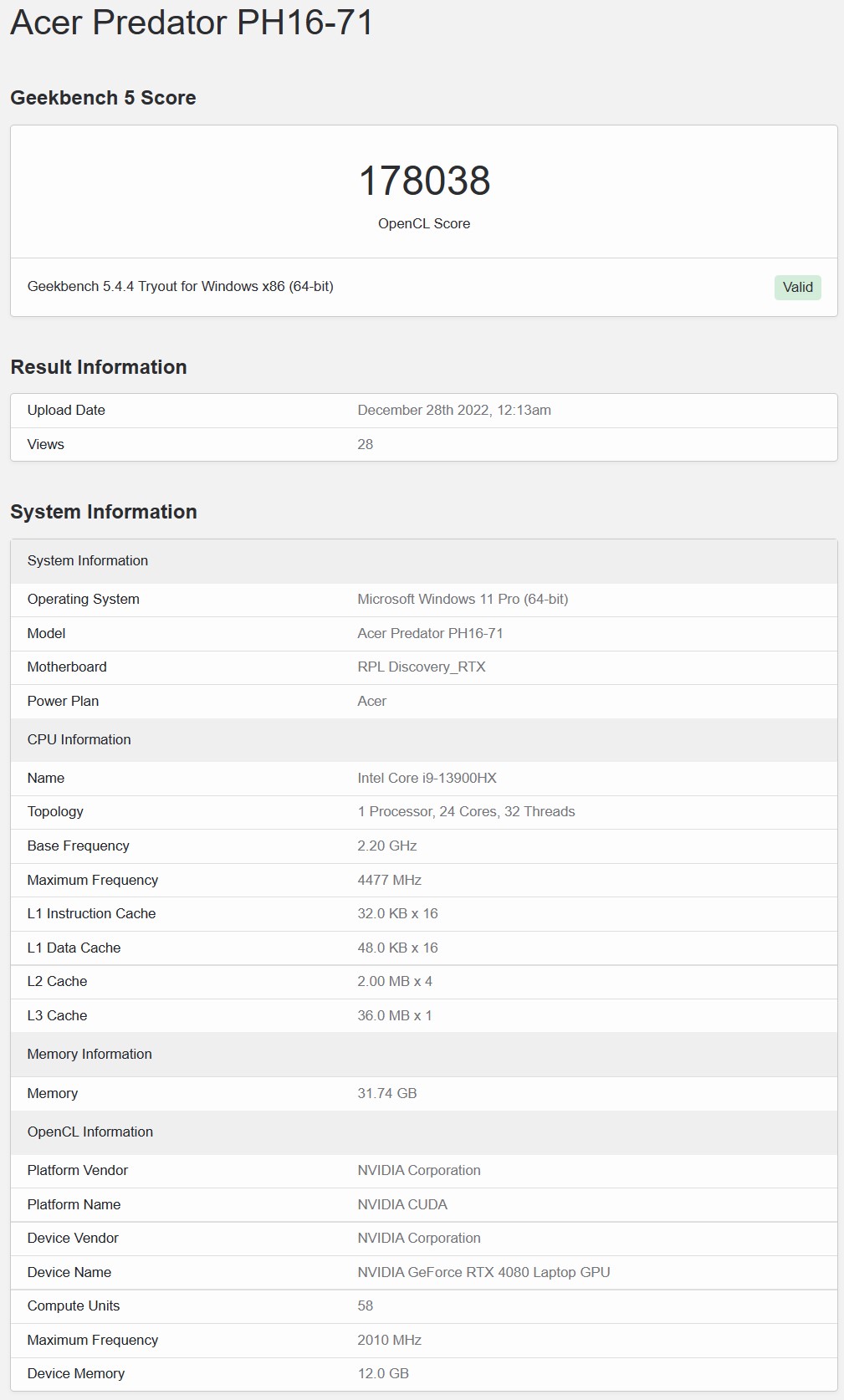Click the Device Memory value 12.0 GB
The height and width of the screenshot is (1400, 844).
pos(383,1373)
